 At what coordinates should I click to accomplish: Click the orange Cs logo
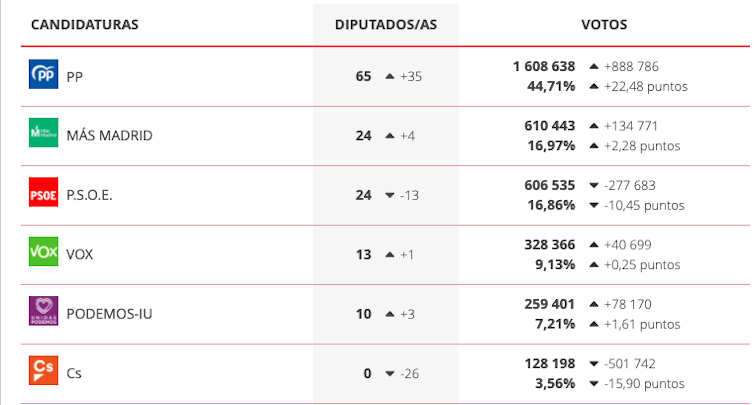pos(44,372)
